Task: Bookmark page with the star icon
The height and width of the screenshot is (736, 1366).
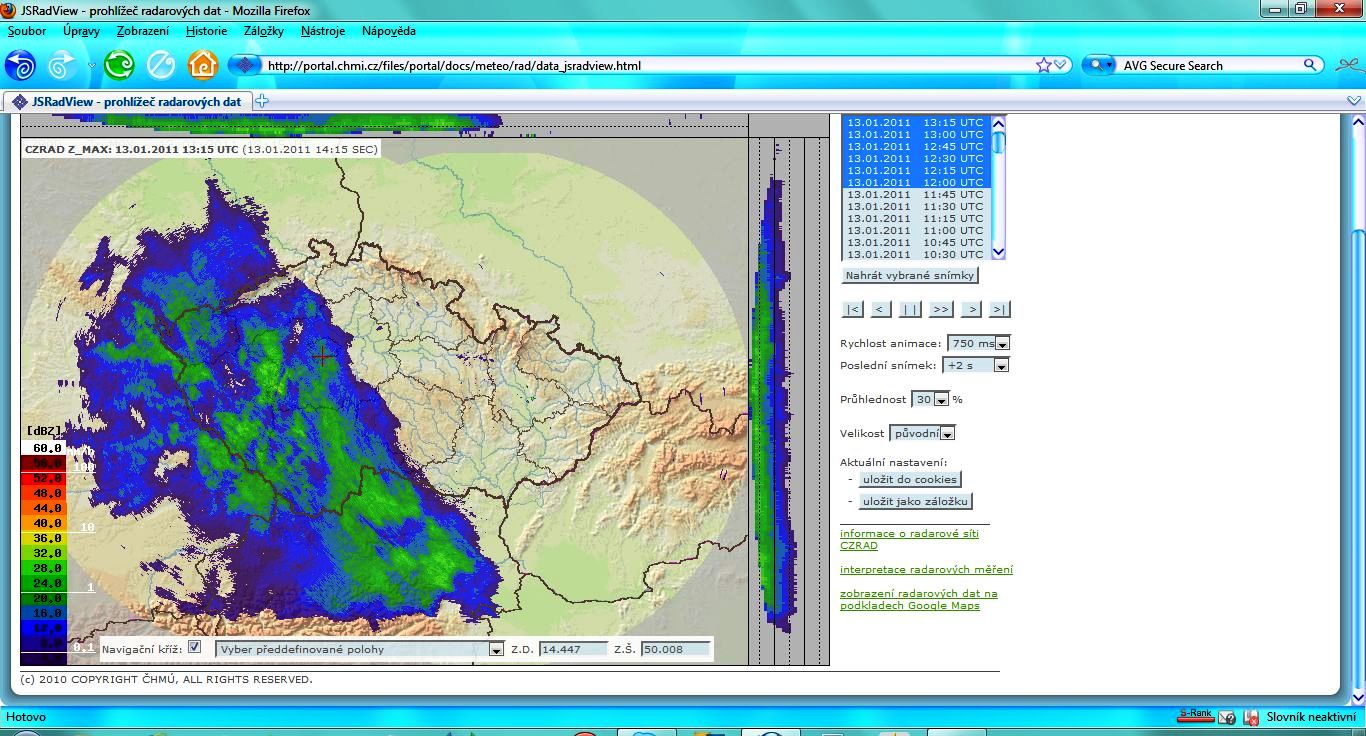Action: click(x=1044, y=65)
